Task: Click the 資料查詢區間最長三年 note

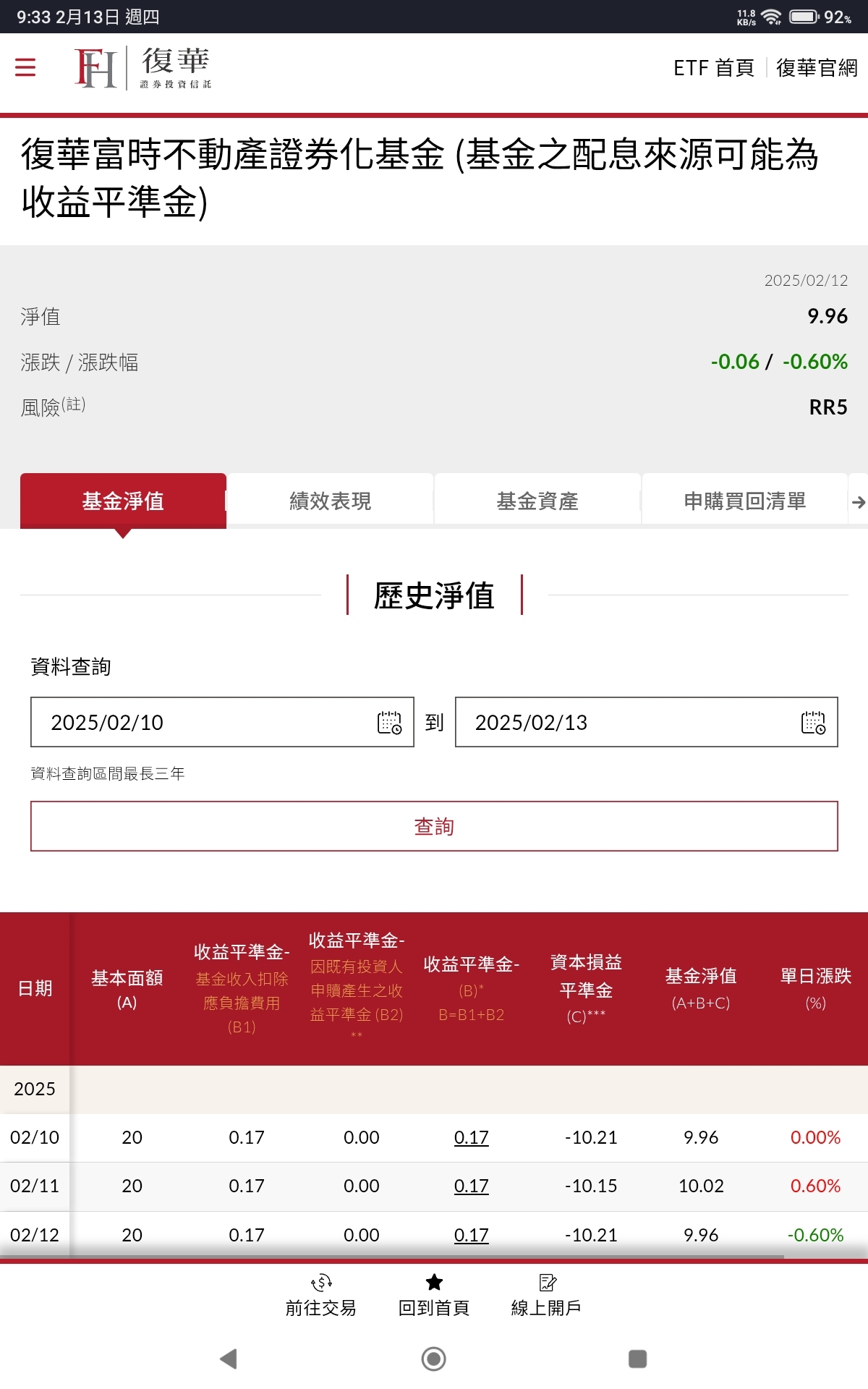Action: tap(108, 773)
